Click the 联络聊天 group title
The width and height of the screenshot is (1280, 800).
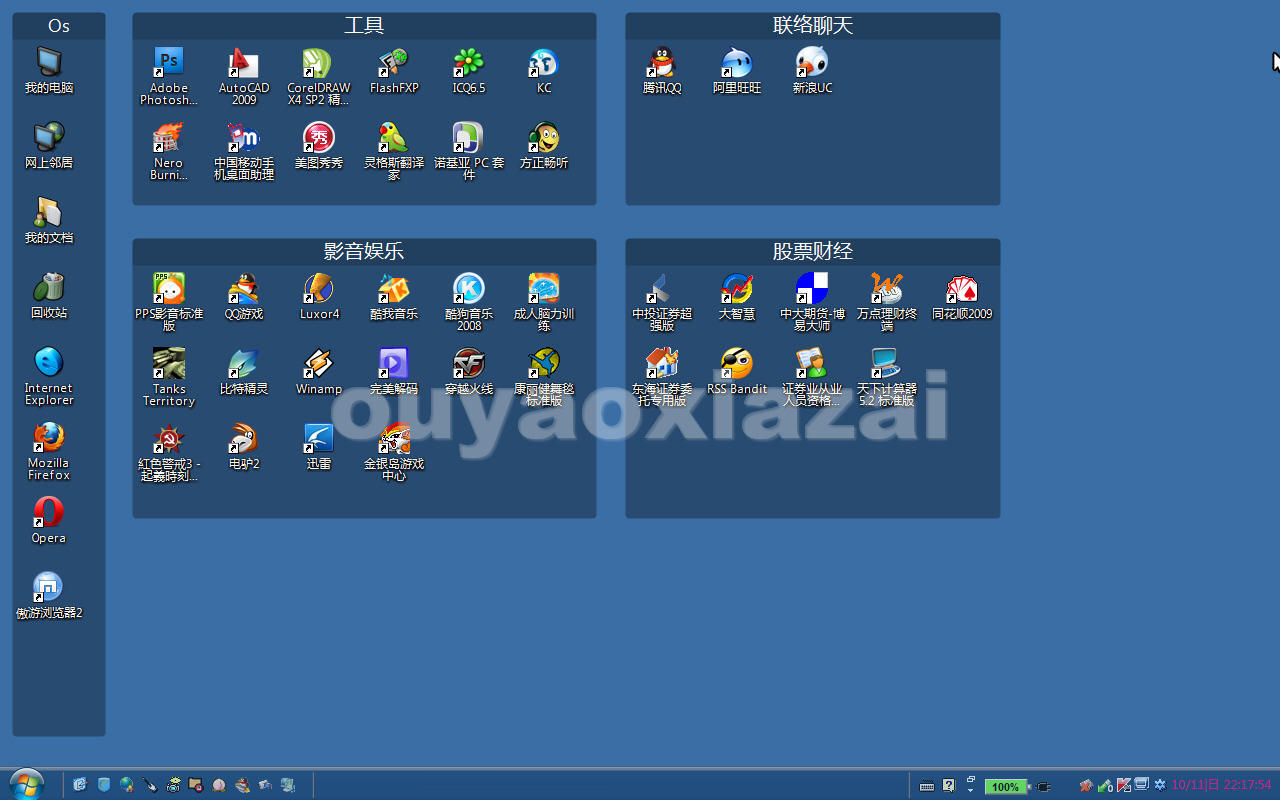point(813,26)
